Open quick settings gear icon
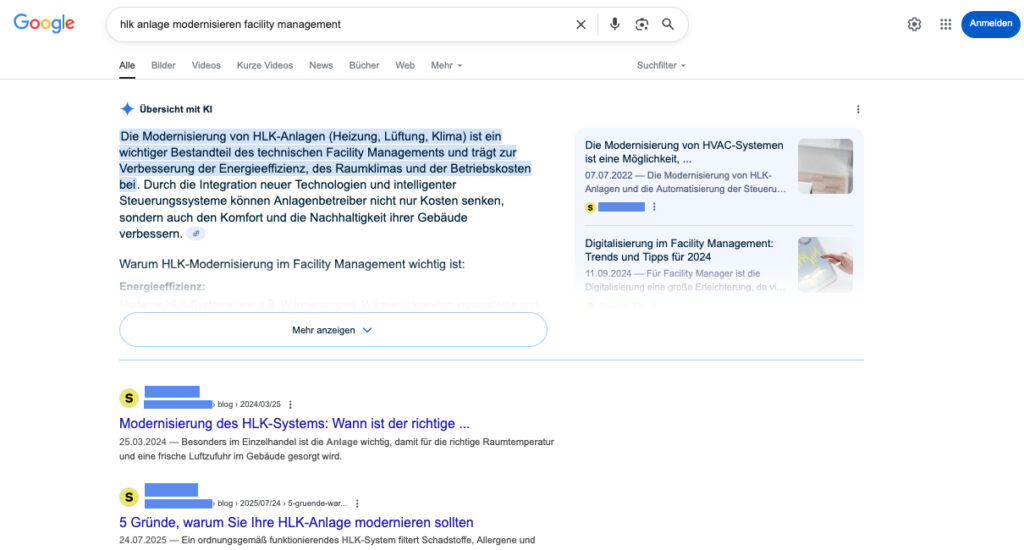Viewport: 1024px width, 550px height. pyautogui.click(x=914, y=24)
